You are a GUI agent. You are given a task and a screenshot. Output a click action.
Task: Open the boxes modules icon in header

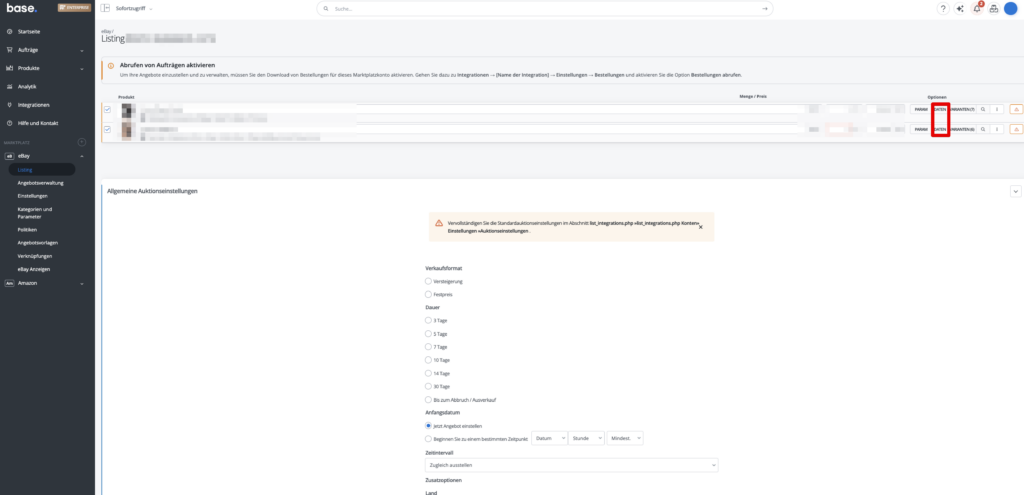993,8
